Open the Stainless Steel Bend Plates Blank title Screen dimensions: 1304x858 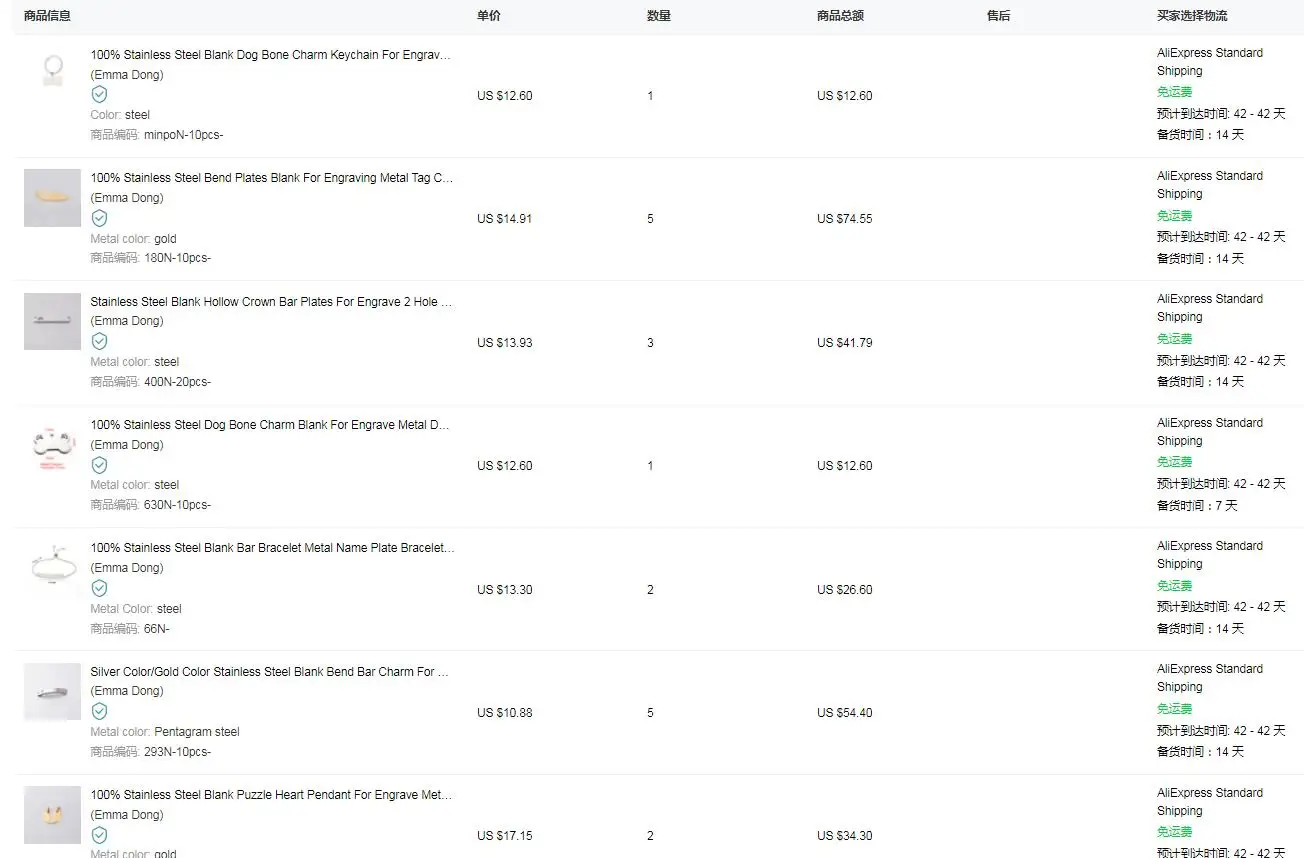point(271,178)
